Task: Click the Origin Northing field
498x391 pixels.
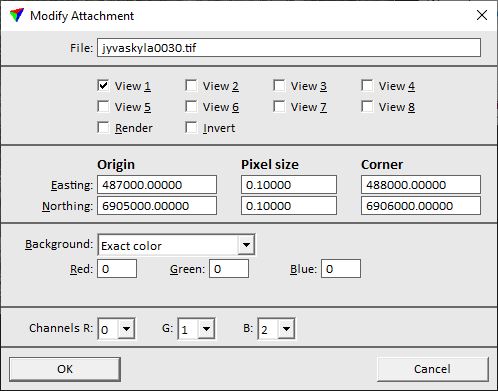Action: pos(157,206)
